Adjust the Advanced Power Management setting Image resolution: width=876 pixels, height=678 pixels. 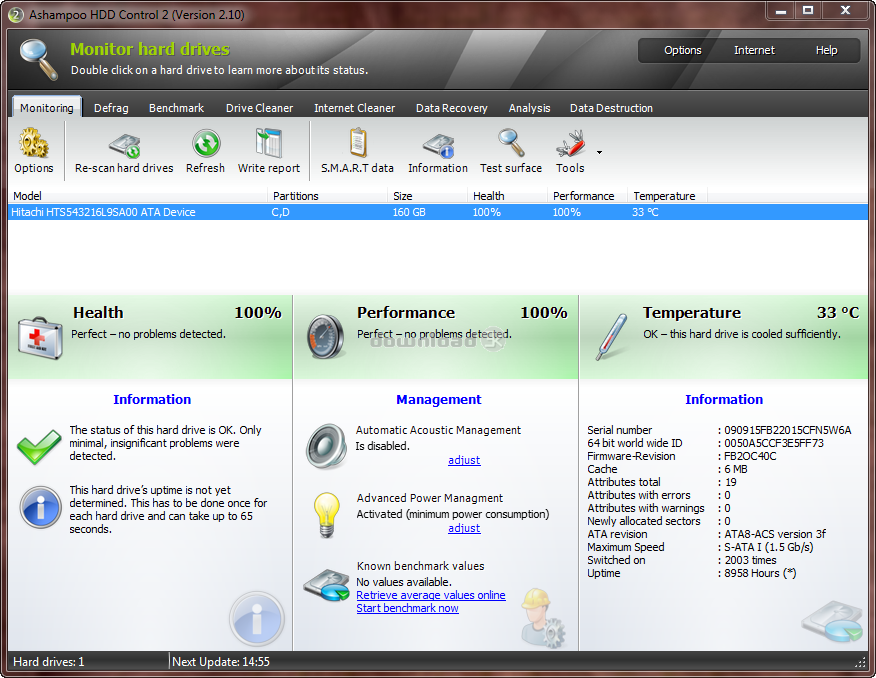point(464,528)
